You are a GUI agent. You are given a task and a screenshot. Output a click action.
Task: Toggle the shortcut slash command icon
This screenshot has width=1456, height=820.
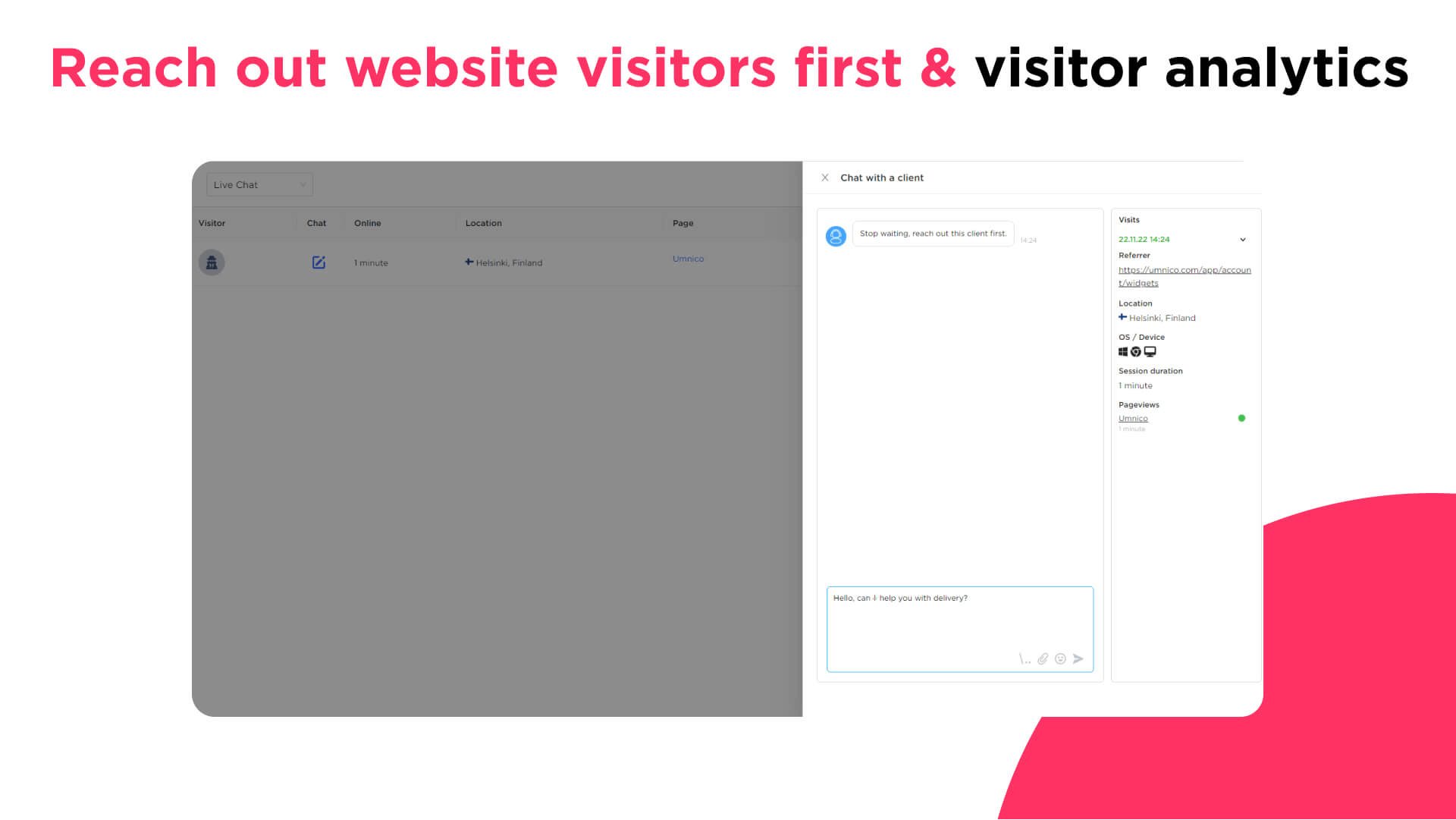(1024, 658)
